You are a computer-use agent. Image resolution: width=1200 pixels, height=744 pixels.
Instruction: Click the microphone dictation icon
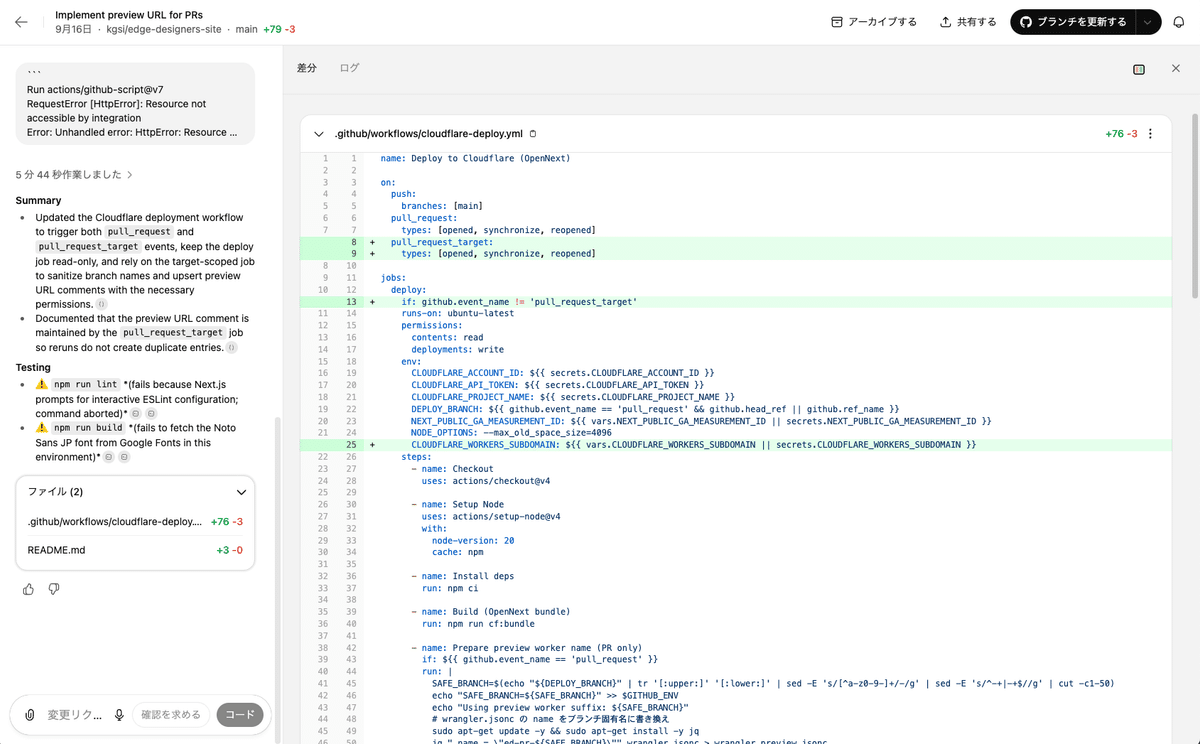coord(119,715)
